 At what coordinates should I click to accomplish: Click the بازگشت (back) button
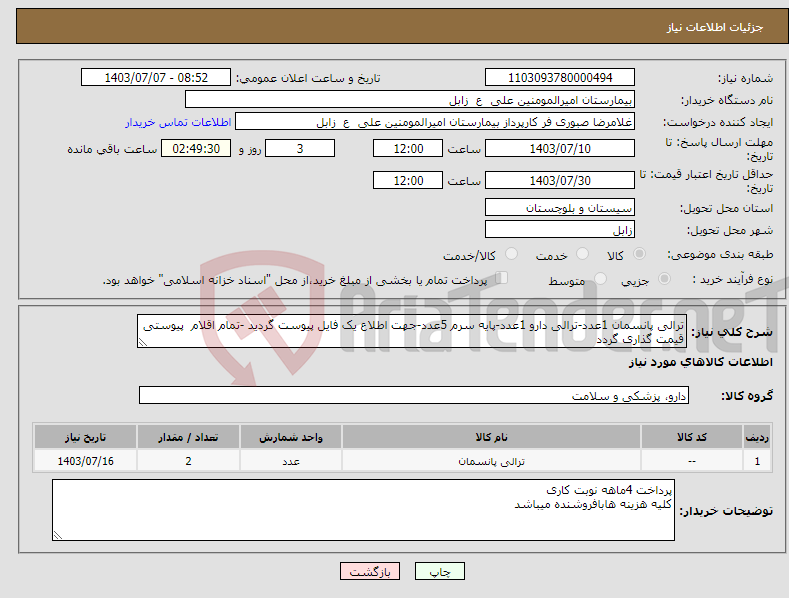370,571
